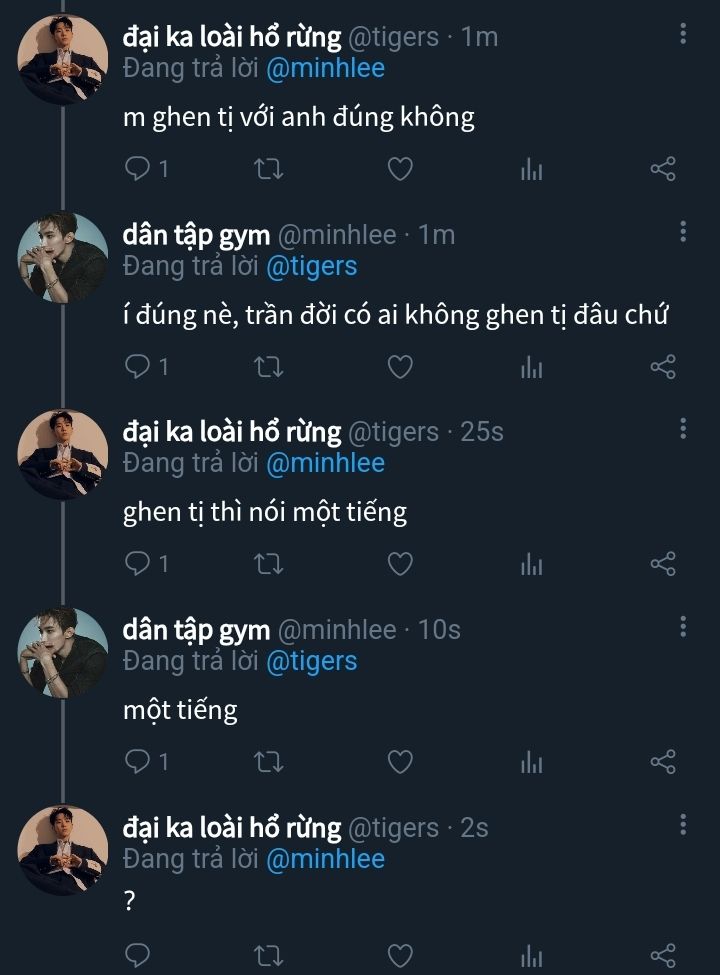Open more options for the "?" tweet
The height and width of the screenshot is (975, 720).
point(683,825)
